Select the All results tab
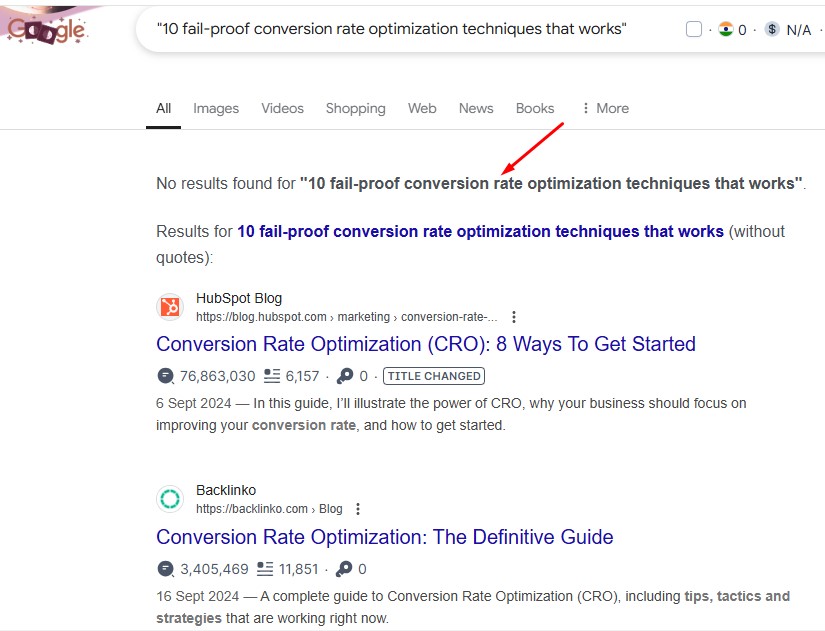The height and width of the screenshot is (631, 825). [163, 108]
